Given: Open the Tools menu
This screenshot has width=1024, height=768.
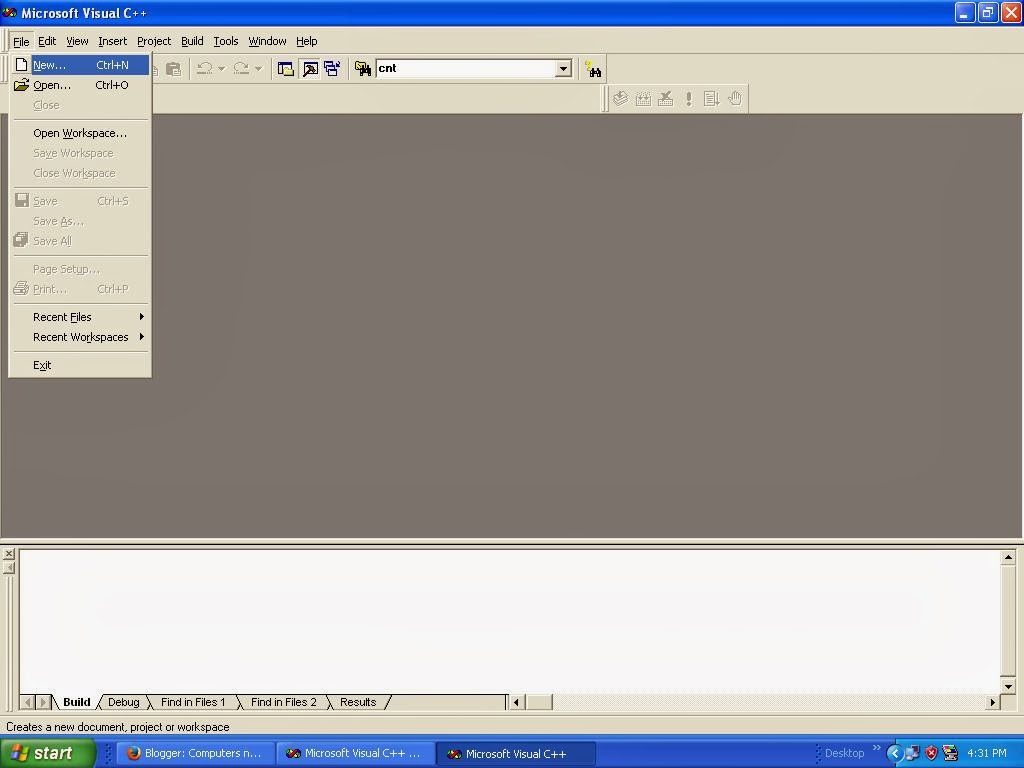Looking at the screenshot, I should coord(225,41).
